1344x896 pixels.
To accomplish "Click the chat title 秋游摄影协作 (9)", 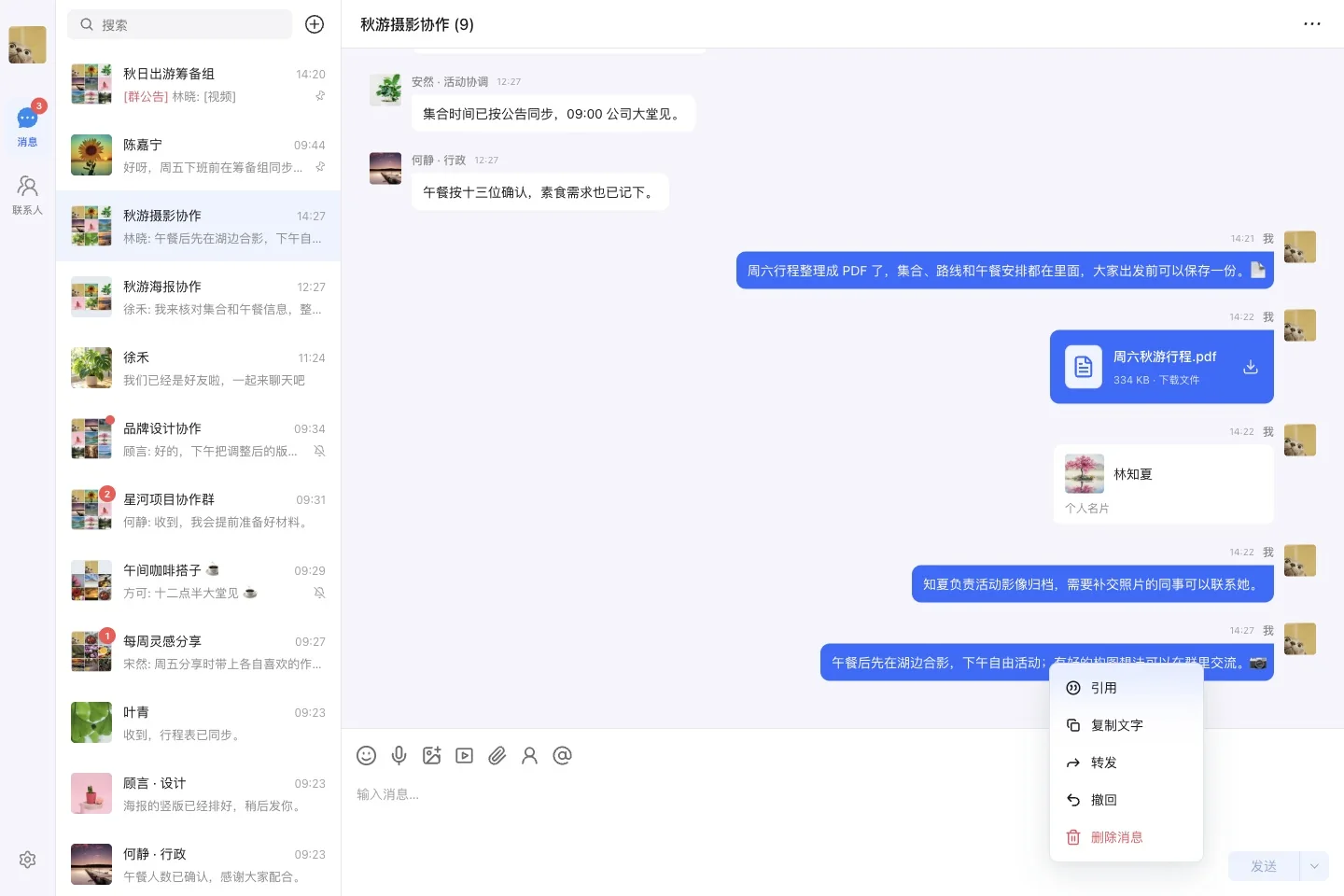I will (417, 24).
